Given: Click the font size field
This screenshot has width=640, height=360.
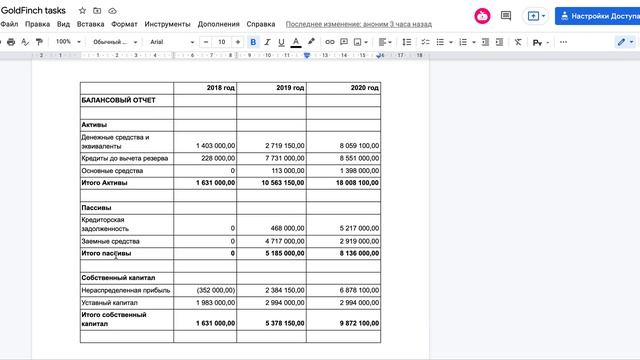Looking at the screenshot, I should pos(222,42).
